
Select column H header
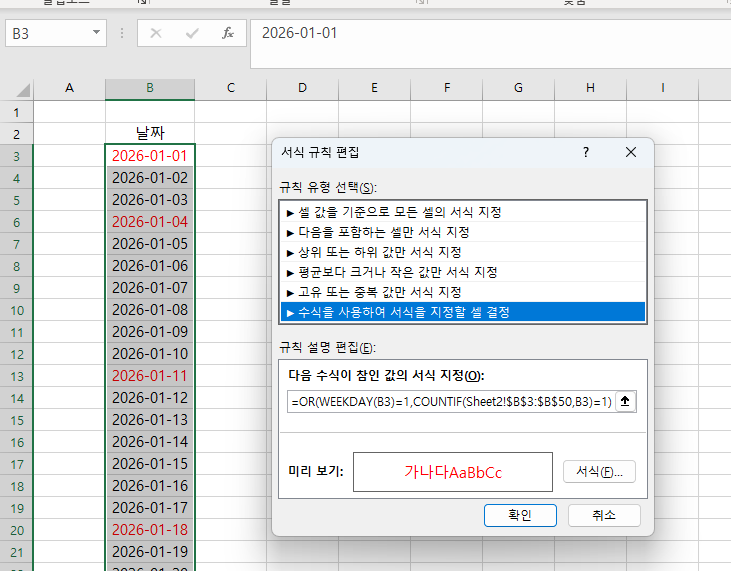click(590, 89)
